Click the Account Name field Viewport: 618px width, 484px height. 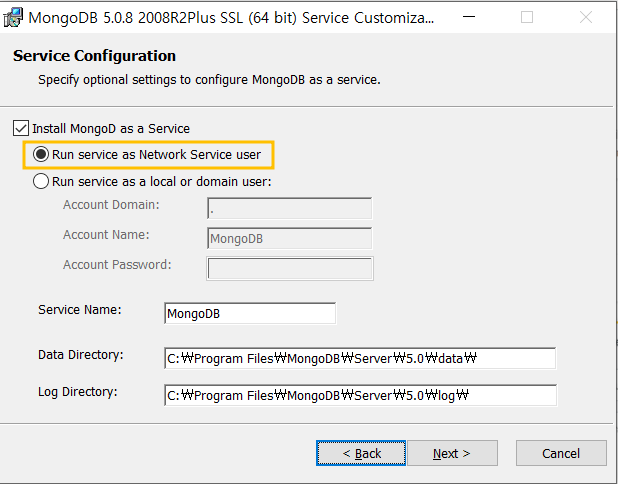pos(289,238)
